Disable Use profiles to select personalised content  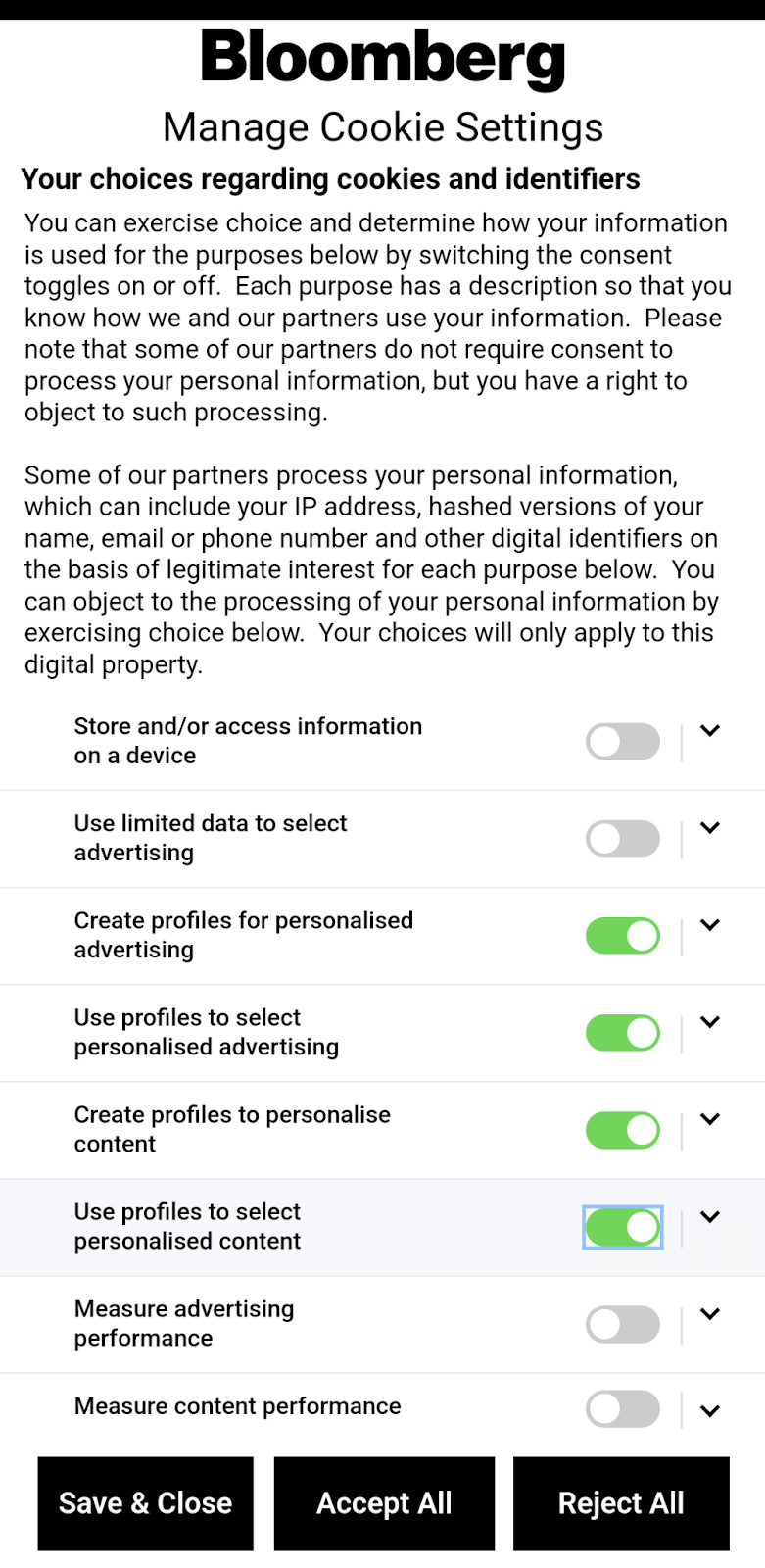(x=623, y=1227)
